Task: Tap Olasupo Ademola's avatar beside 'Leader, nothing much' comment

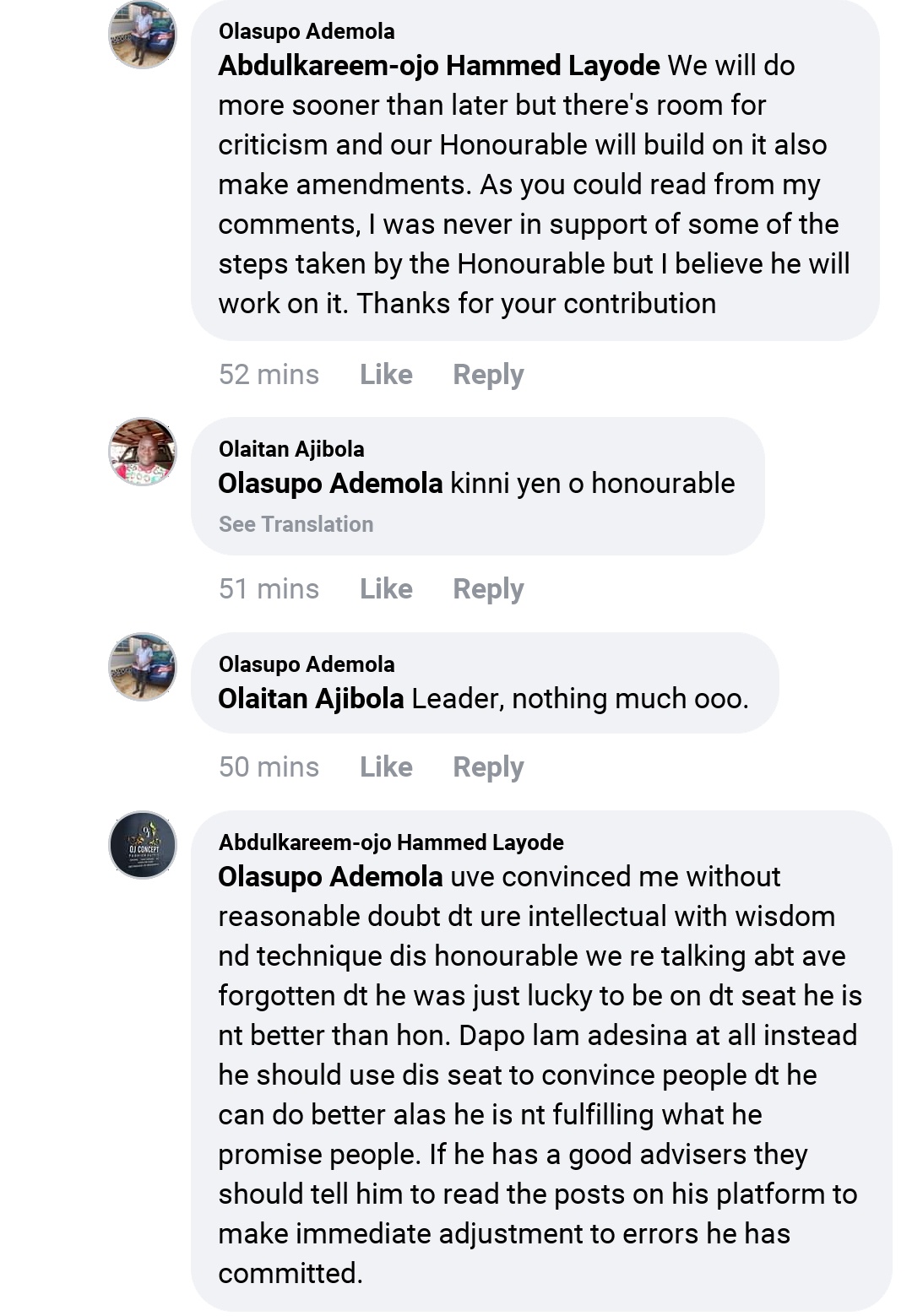Action: coord(143,667)
